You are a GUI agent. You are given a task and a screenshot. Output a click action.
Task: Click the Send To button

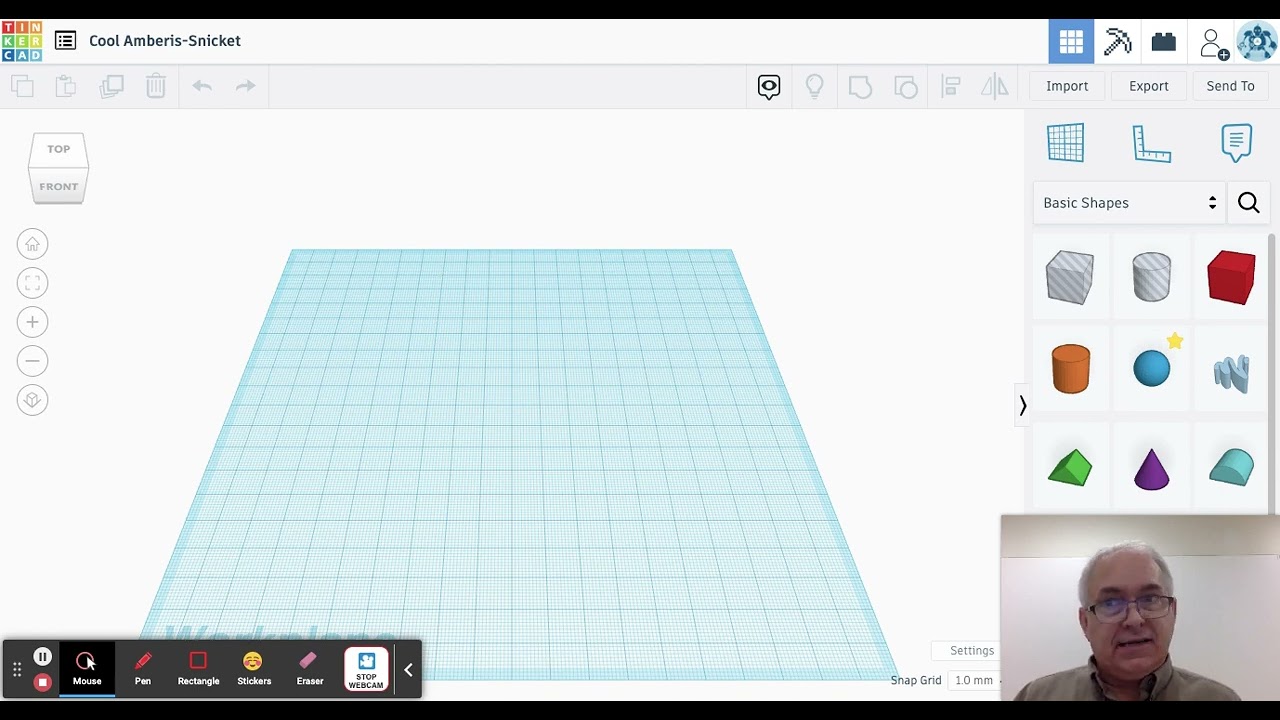pyautogui.click(x=1230, y=86)
